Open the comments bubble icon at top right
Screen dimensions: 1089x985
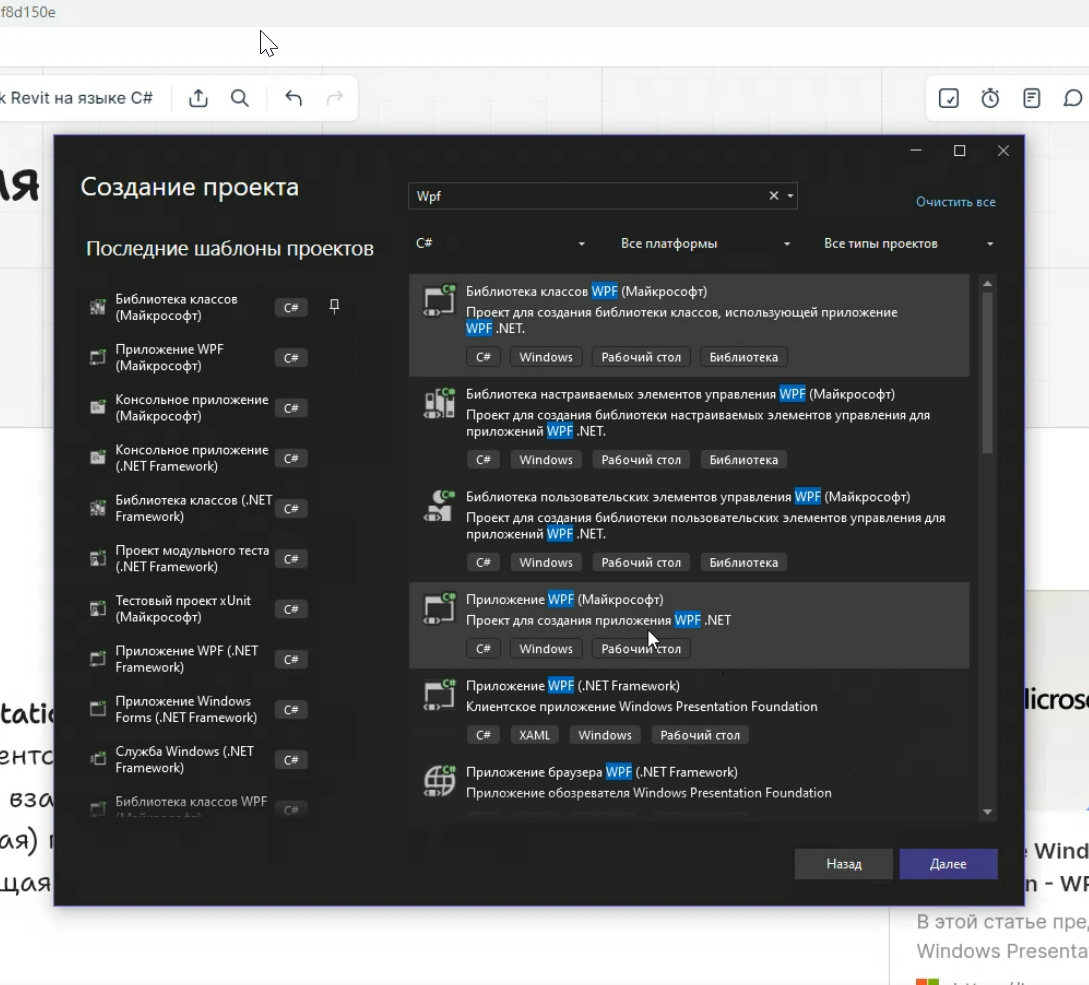pyautogui.click(x=1073, y=98)
